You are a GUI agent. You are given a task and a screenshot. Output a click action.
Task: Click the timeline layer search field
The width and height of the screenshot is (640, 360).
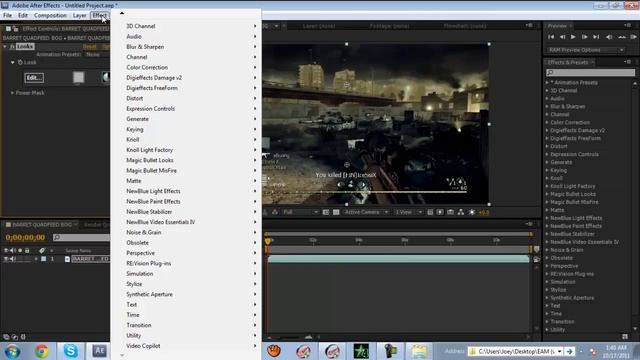click(x=81, y=238)
